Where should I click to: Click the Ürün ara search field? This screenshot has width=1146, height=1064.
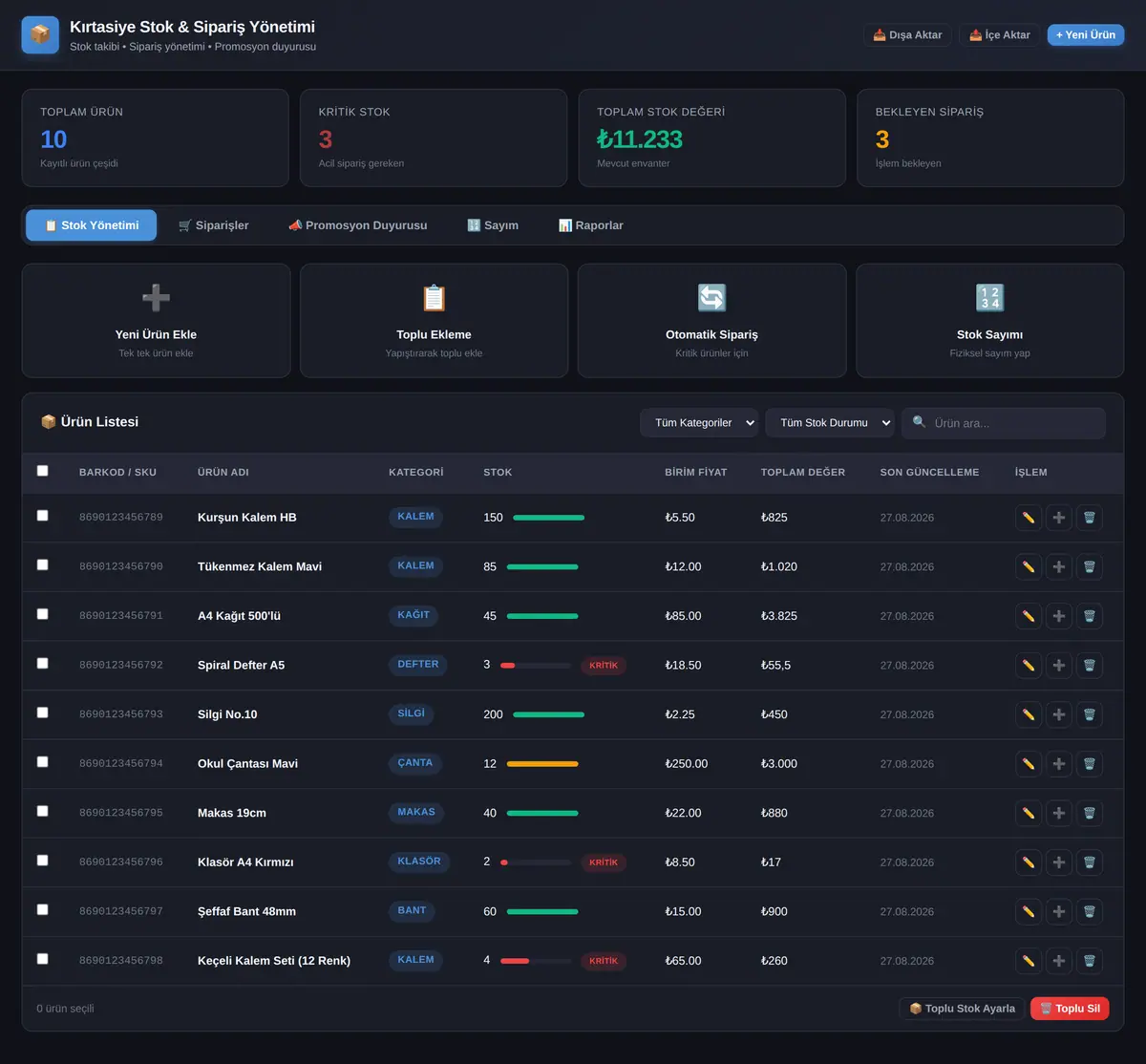(1004, 423)
